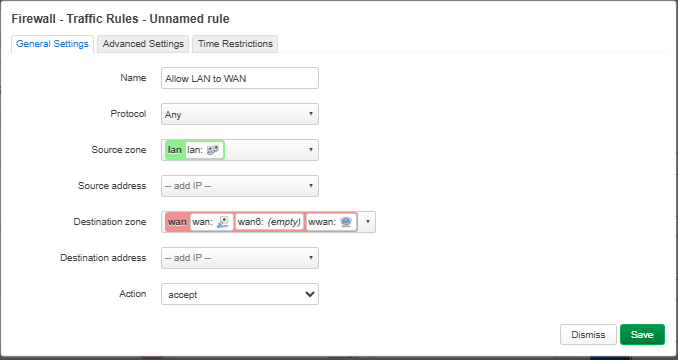Click the lan interface icon in Source zone
The height and width of the screenshot is (360, 678).
pos(213,150)
